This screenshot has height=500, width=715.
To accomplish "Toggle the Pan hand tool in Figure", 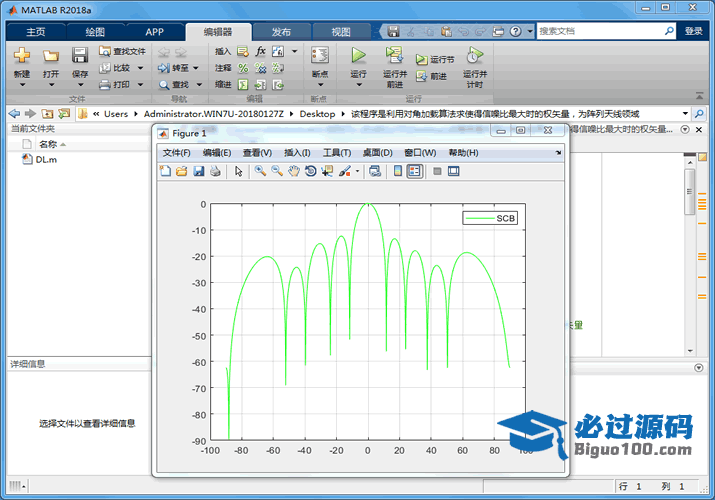I will [x=294, y=171].
